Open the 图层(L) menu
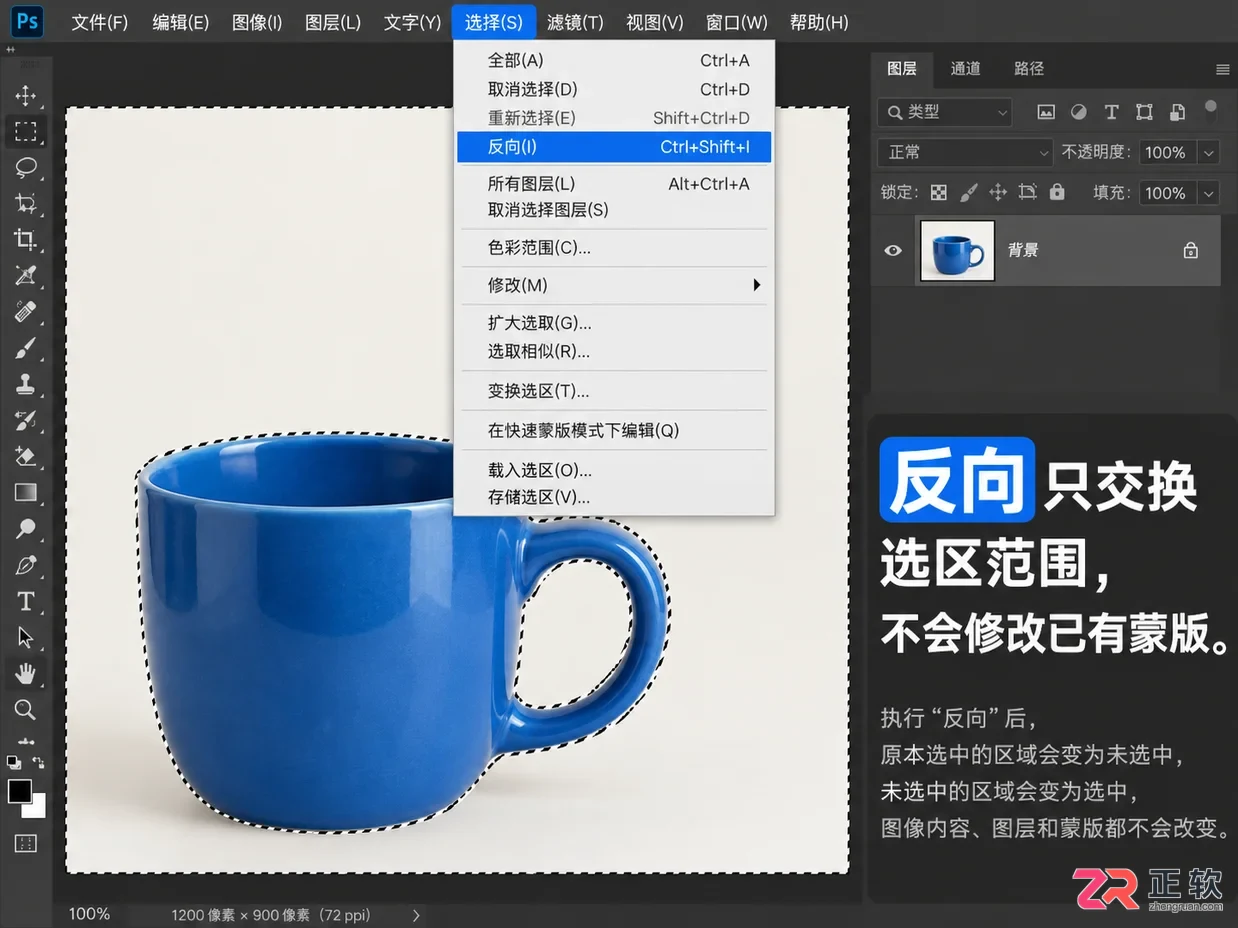The height and width of the screenshot is (928, 1238). click(333, 22)
